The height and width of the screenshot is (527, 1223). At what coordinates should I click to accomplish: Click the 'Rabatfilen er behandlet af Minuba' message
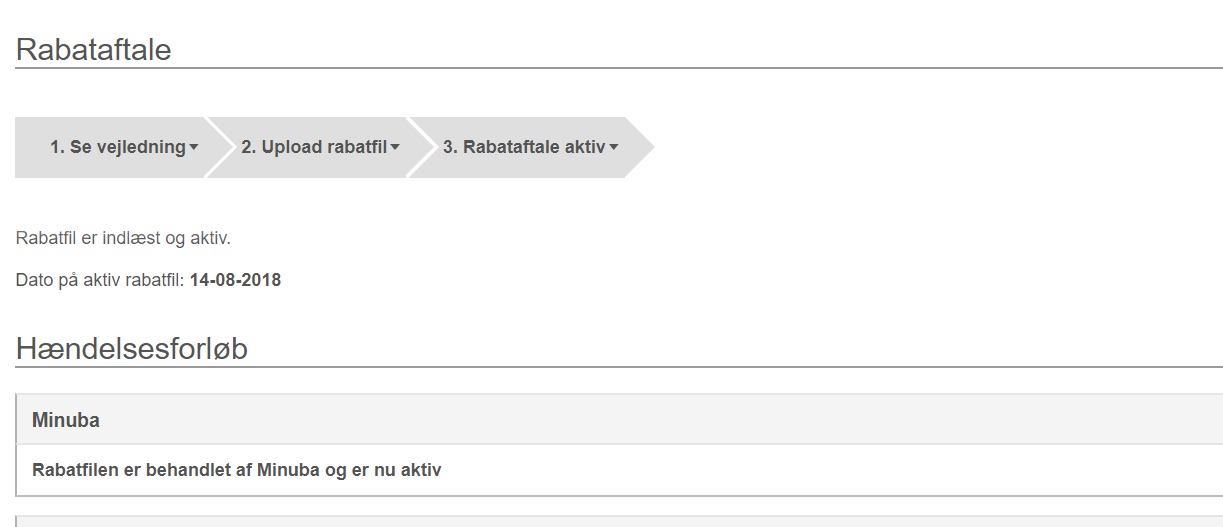237,470
